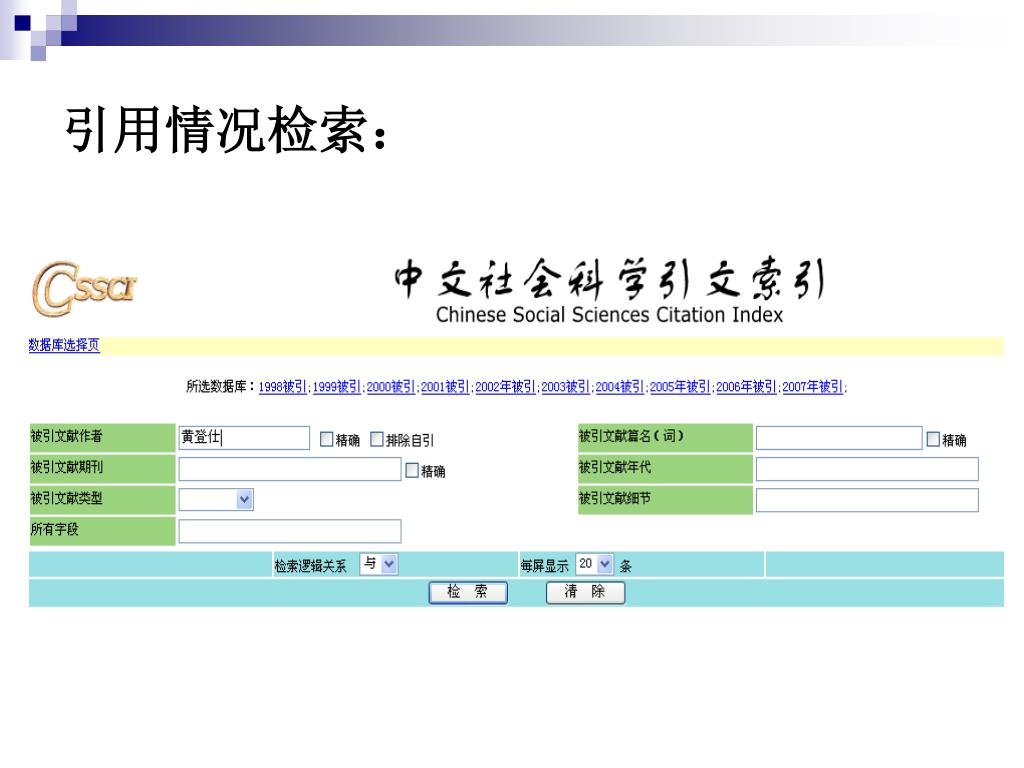This screenshot has width=1024, height=768.
Task: Click the Chinese Social Sciences Citation Index title
Action: click(609, 315)
